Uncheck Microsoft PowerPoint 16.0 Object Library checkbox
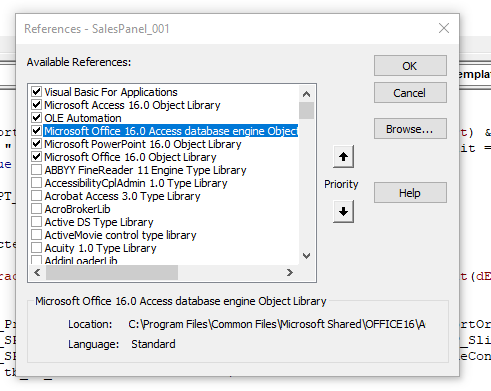The width and height of the screenshot is (491, 391). coord(36,144)
